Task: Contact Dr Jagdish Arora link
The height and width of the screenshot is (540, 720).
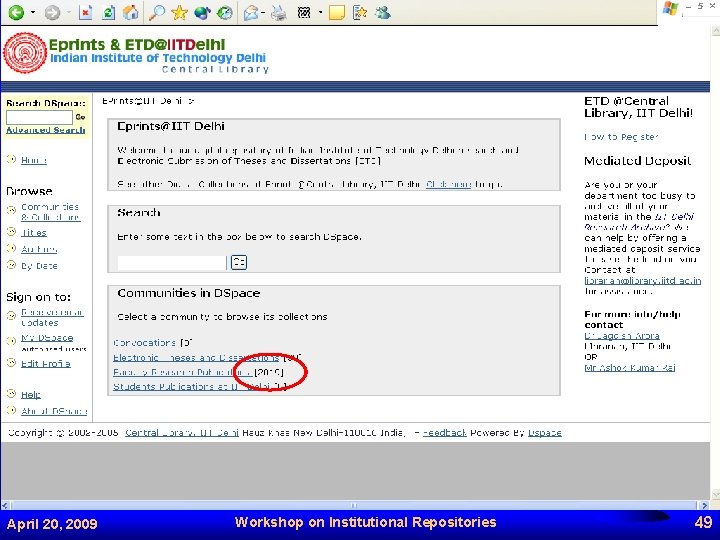Action: pyautogui.click(x=622, y=336)
